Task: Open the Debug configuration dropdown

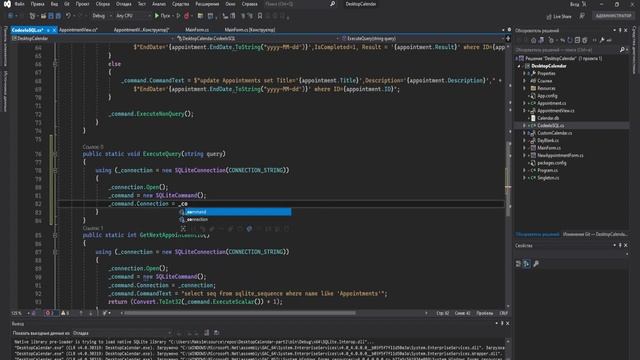Action: (102, 16)
